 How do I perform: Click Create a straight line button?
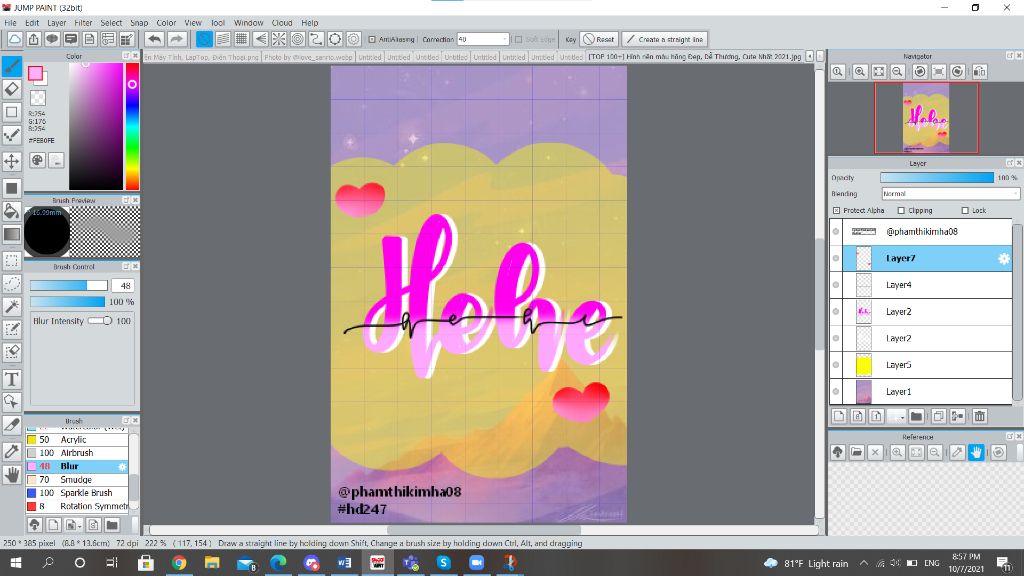coord(665,39)
